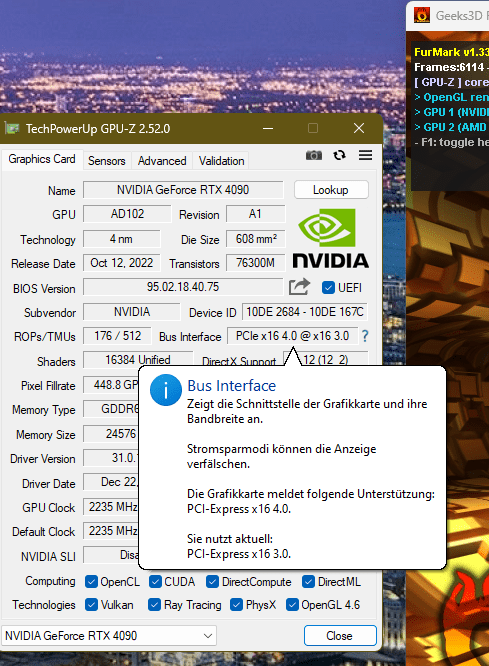Click the Name field NVIDIA GeForce RTX 4090
Screen dimensions: 489x666
pos(183,189)
